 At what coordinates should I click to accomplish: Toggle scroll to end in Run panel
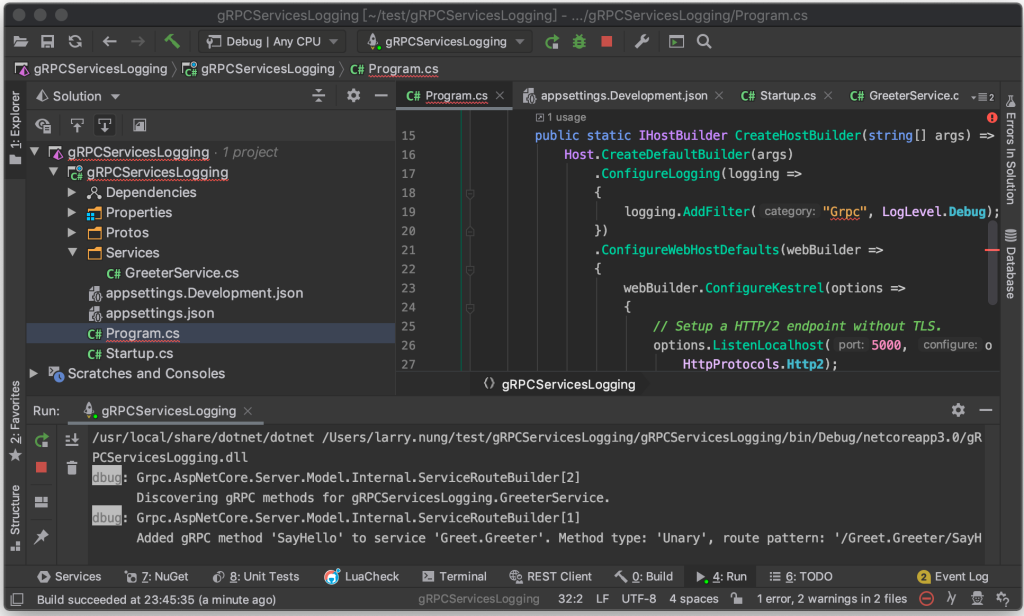pos(72,440)
